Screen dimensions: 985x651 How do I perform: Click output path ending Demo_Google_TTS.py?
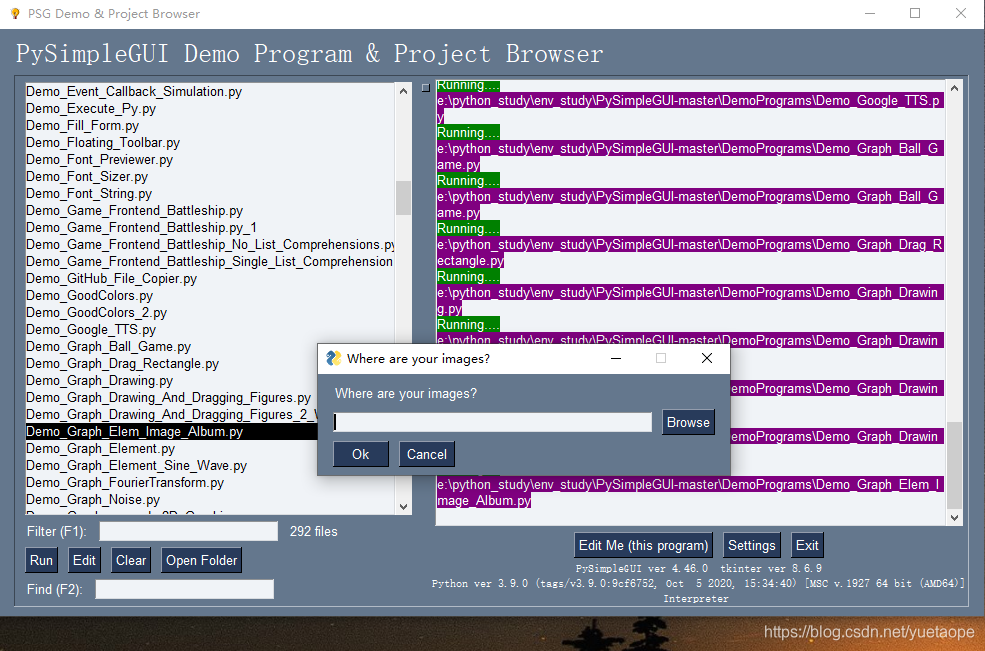[690, 108]
